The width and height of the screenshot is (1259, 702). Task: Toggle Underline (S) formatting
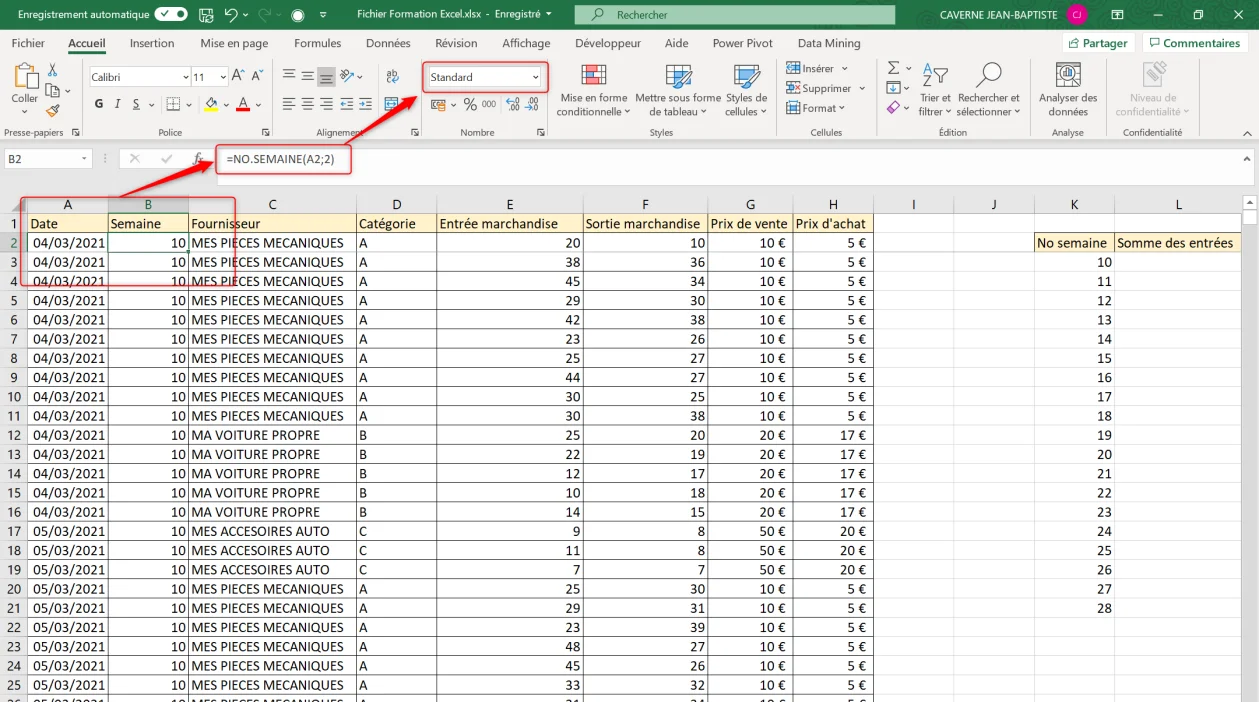(136, 104)
